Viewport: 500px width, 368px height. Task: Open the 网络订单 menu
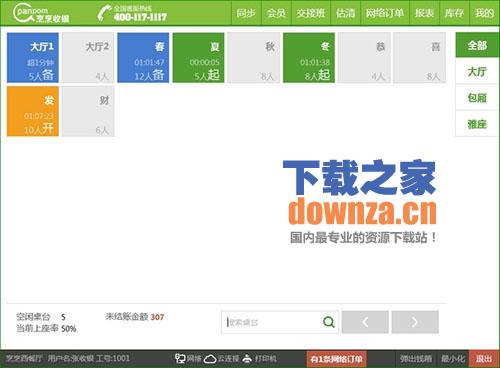pos(385,13)
